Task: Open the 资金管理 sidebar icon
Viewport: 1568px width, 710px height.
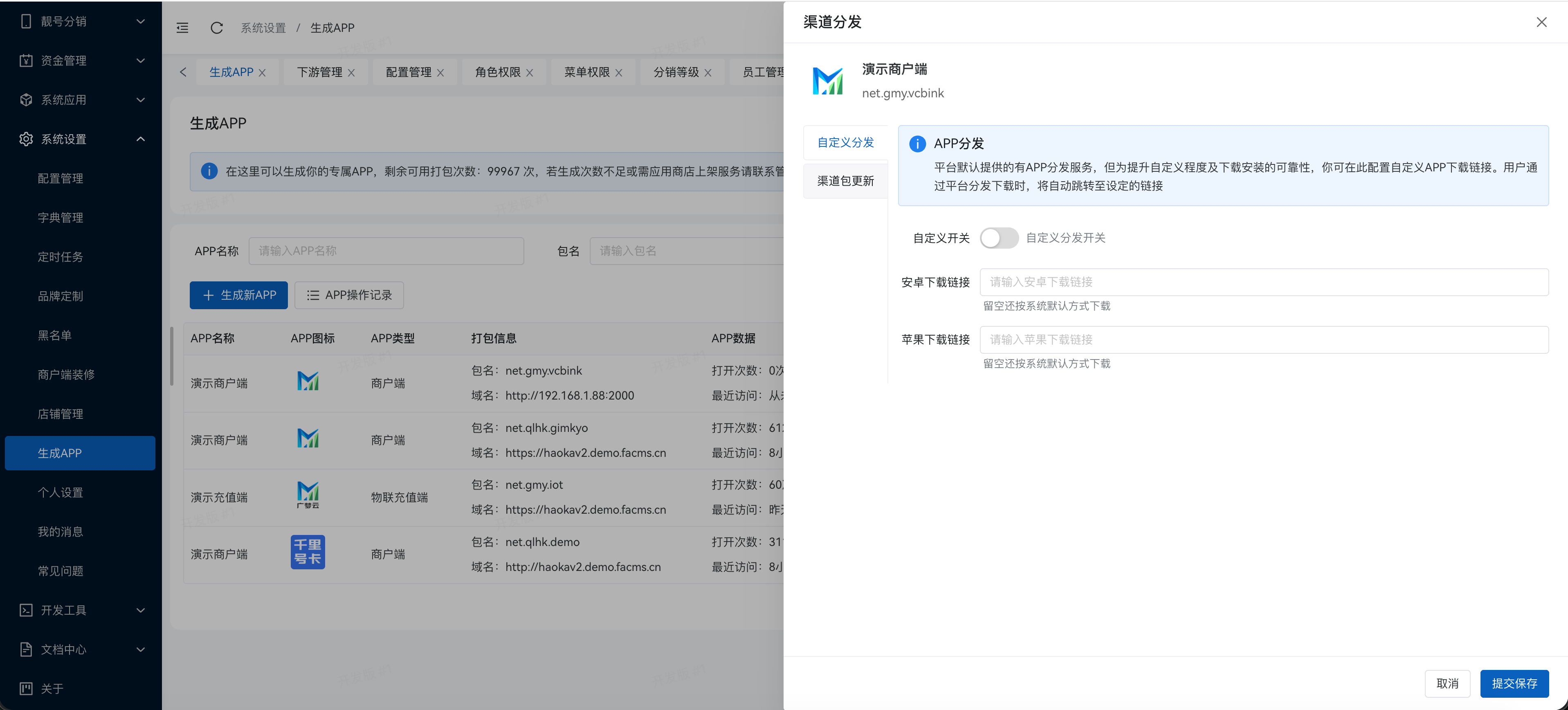Action: [x=26, y=60]
